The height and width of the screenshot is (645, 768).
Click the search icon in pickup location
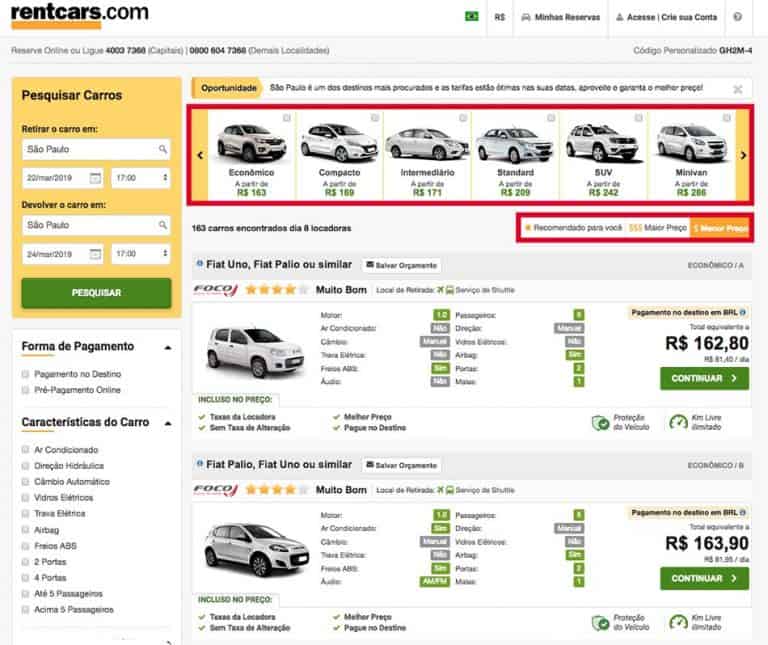[x=163, y=149]
